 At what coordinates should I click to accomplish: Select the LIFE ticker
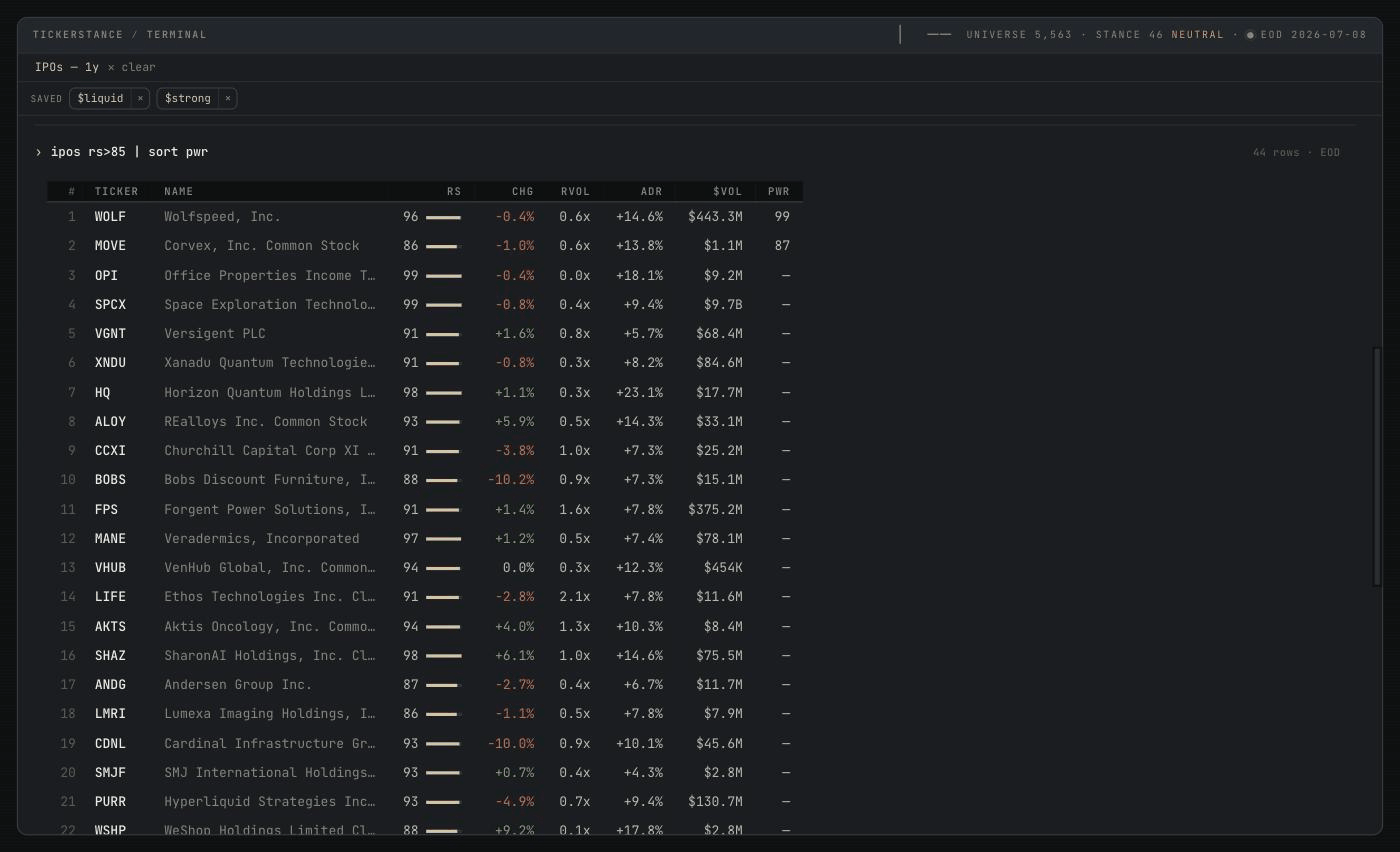(x=110, y=597)
